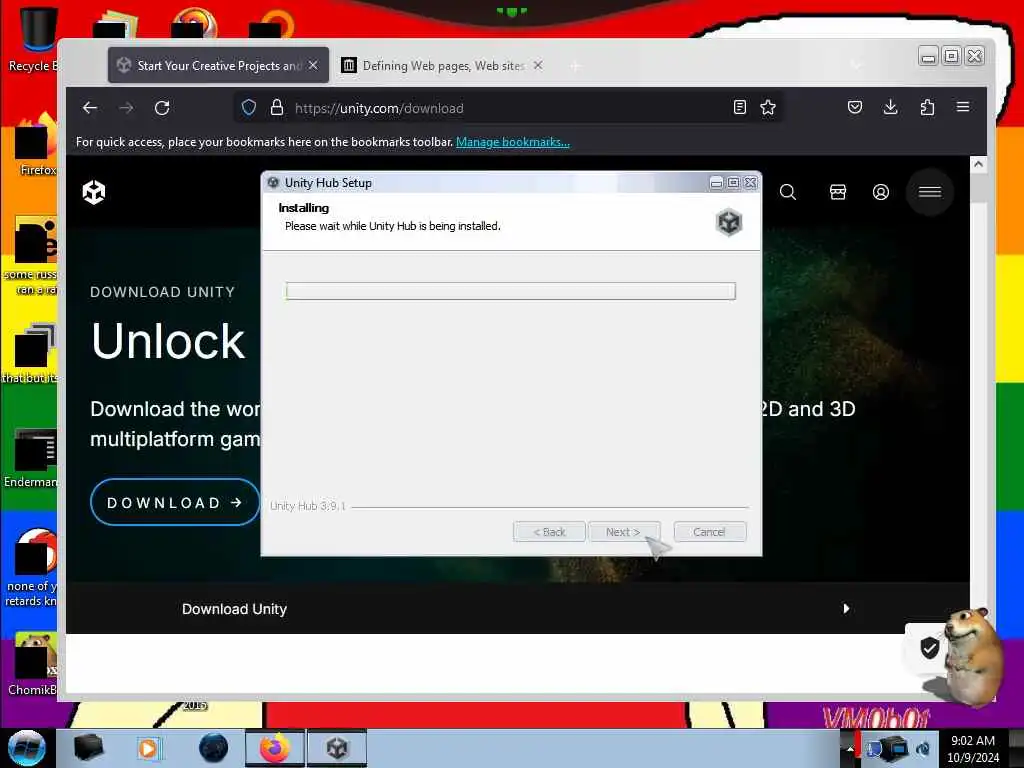
Task: Switch to Firefox in the taskbar
Action: click(x=275, y=748)
